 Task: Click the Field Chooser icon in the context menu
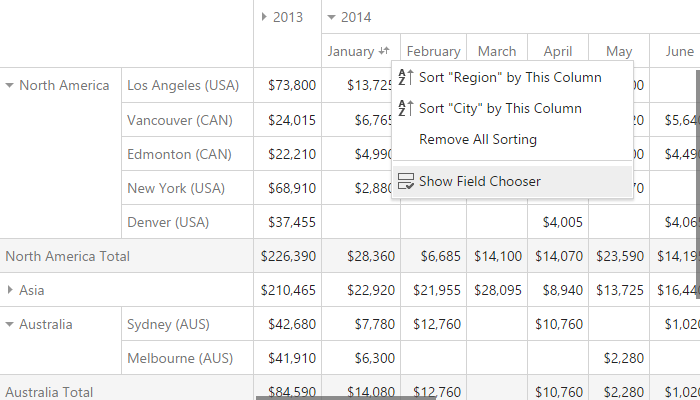coord(406,181)
